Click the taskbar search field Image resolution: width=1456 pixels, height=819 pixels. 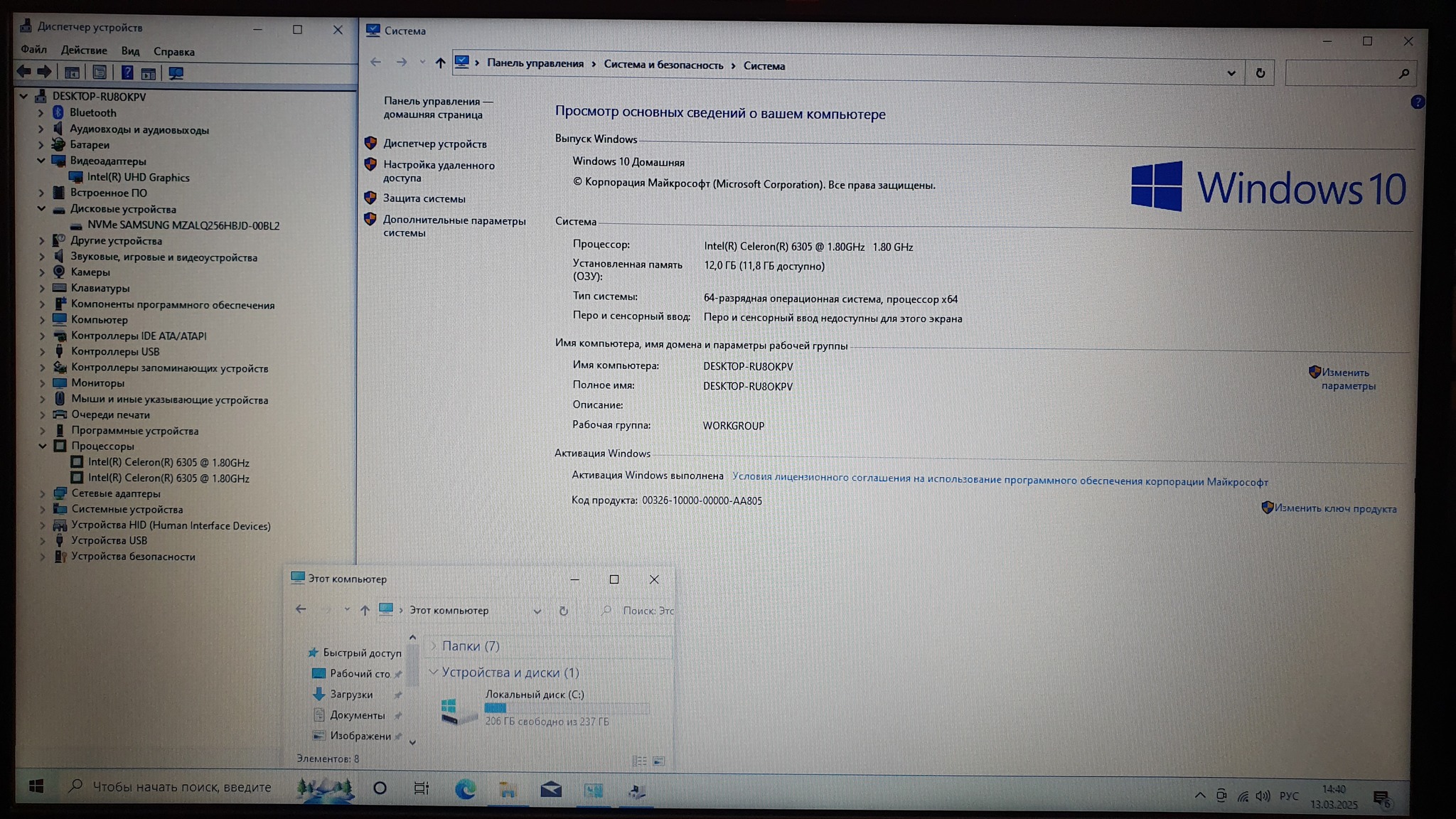click(181, 786)
